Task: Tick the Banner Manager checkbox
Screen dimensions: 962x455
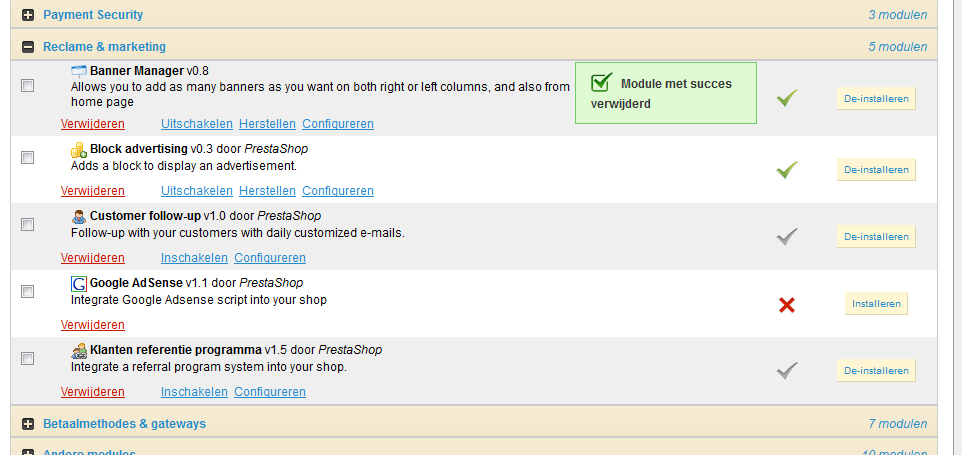Action: pyautogui.click(x=28, y=86)
